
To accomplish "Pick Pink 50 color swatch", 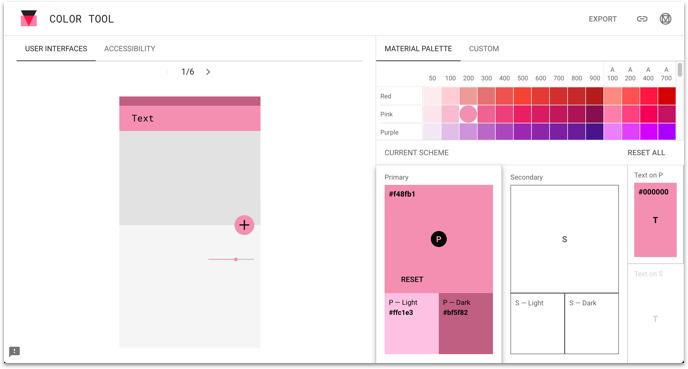I will (432, 114).
